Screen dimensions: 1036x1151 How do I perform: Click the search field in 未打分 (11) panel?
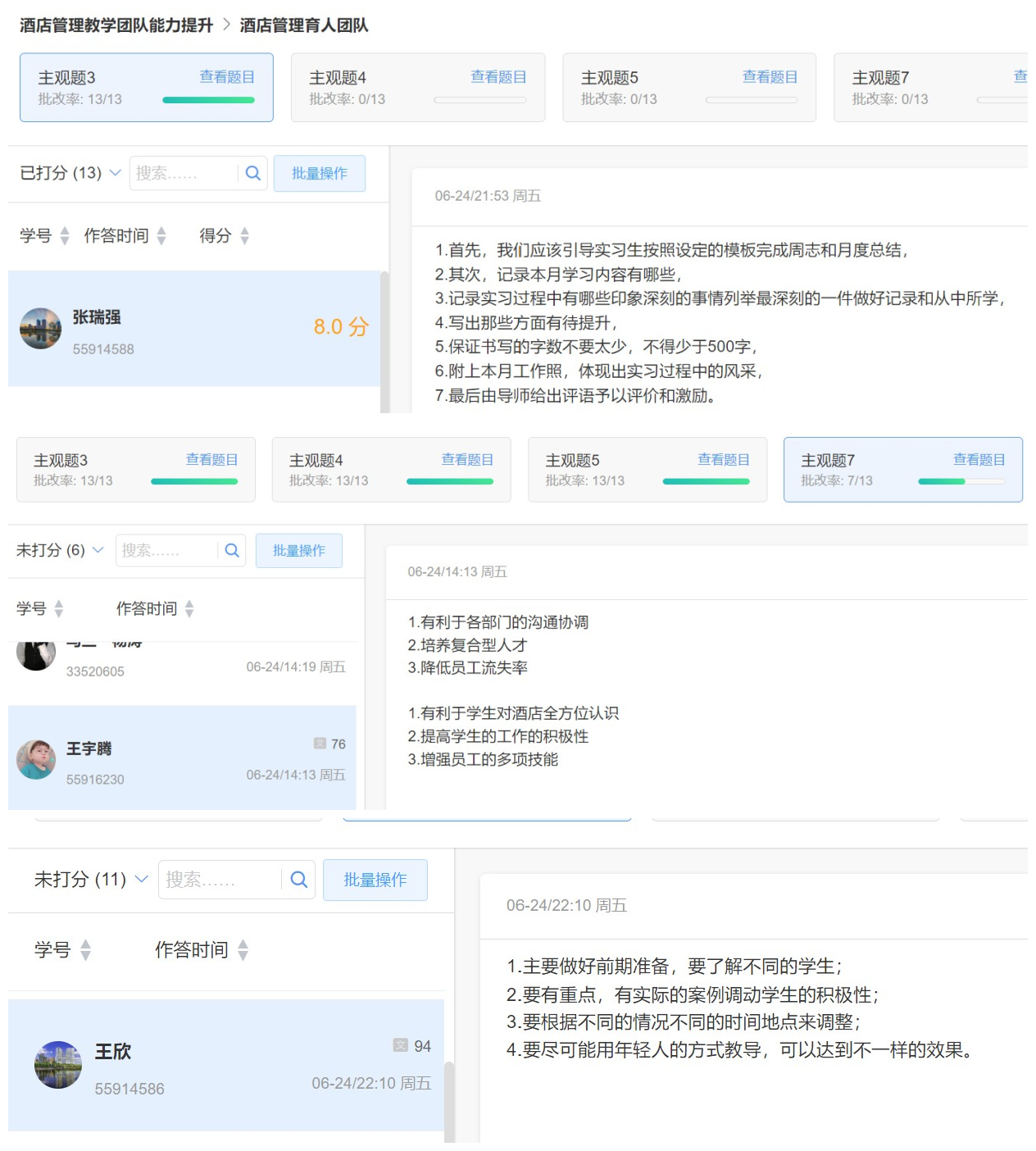pyautogui.click(x=219, y=880)
